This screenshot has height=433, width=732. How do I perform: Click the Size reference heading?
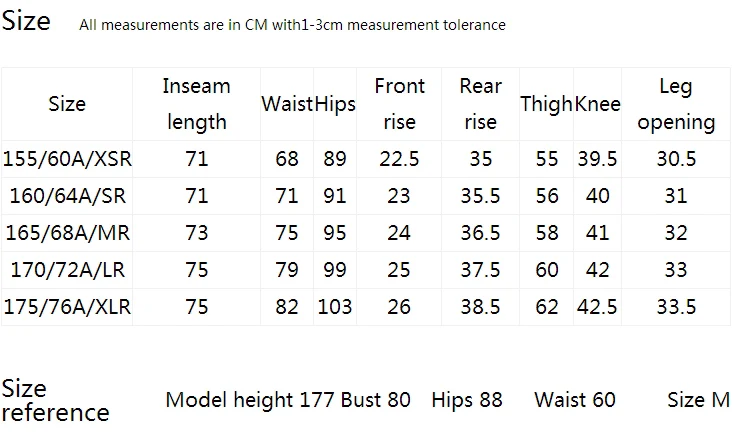click(x=55, y=400)
